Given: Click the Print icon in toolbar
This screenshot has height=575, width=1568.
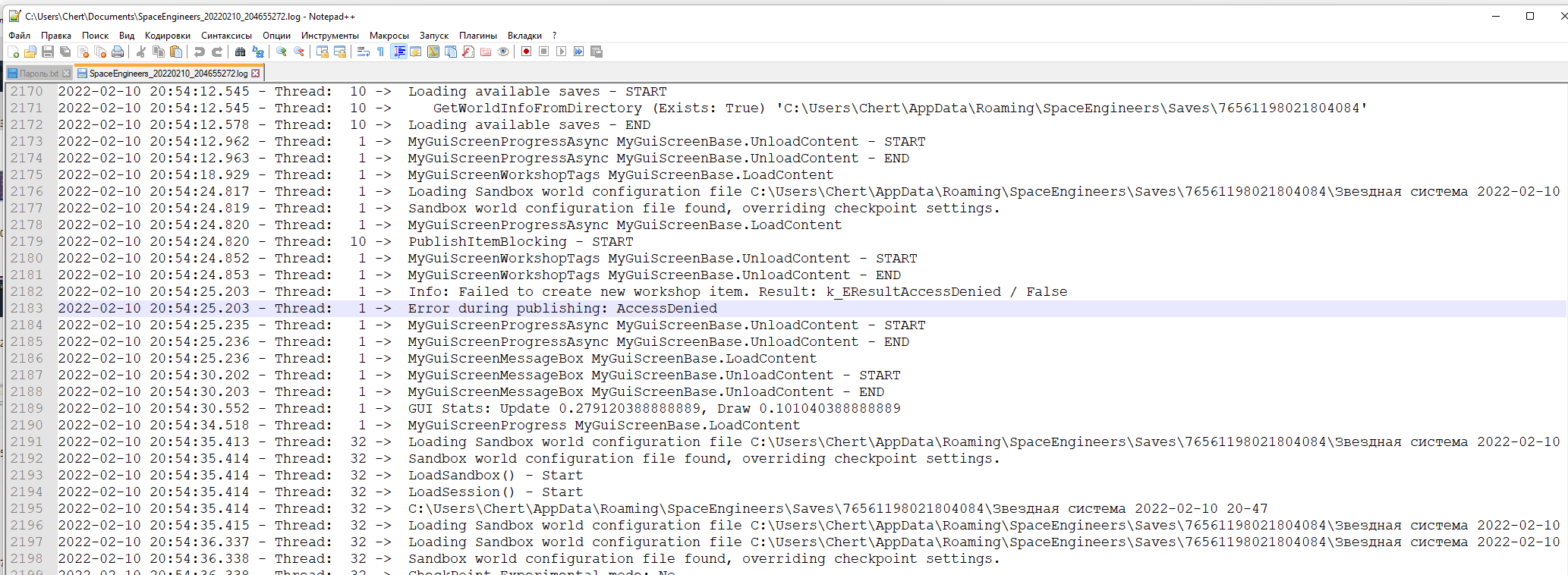Looking at the screenshot, I should point(118,52).
